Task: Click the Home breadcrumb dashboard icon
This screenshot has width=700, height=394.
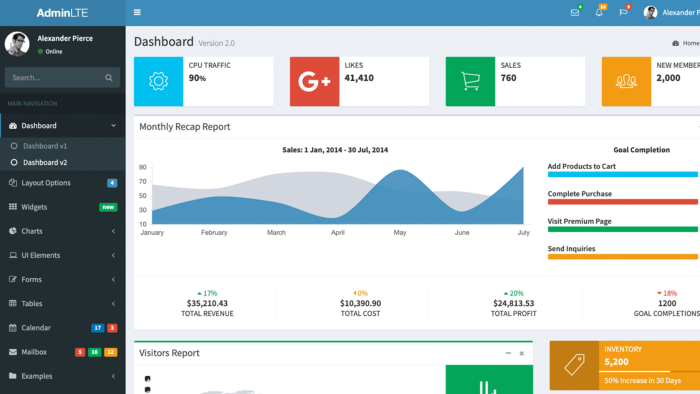Action: pos(675,43)
